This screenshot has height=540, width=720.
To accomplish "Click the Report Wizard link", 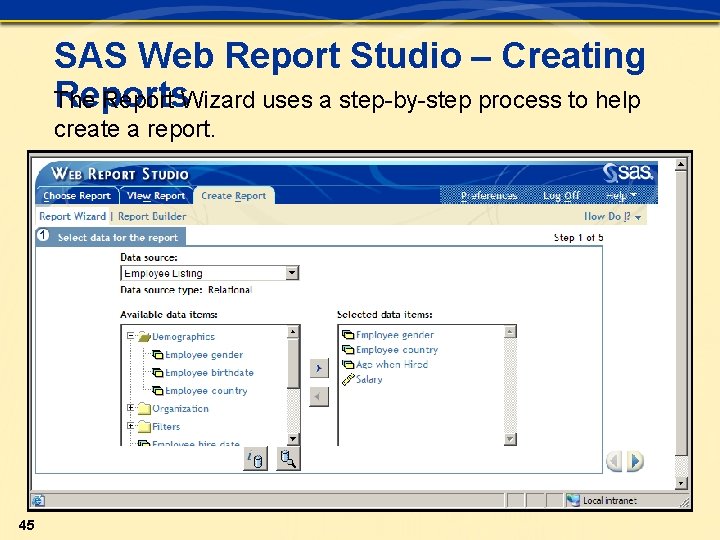I will point(72,216).
